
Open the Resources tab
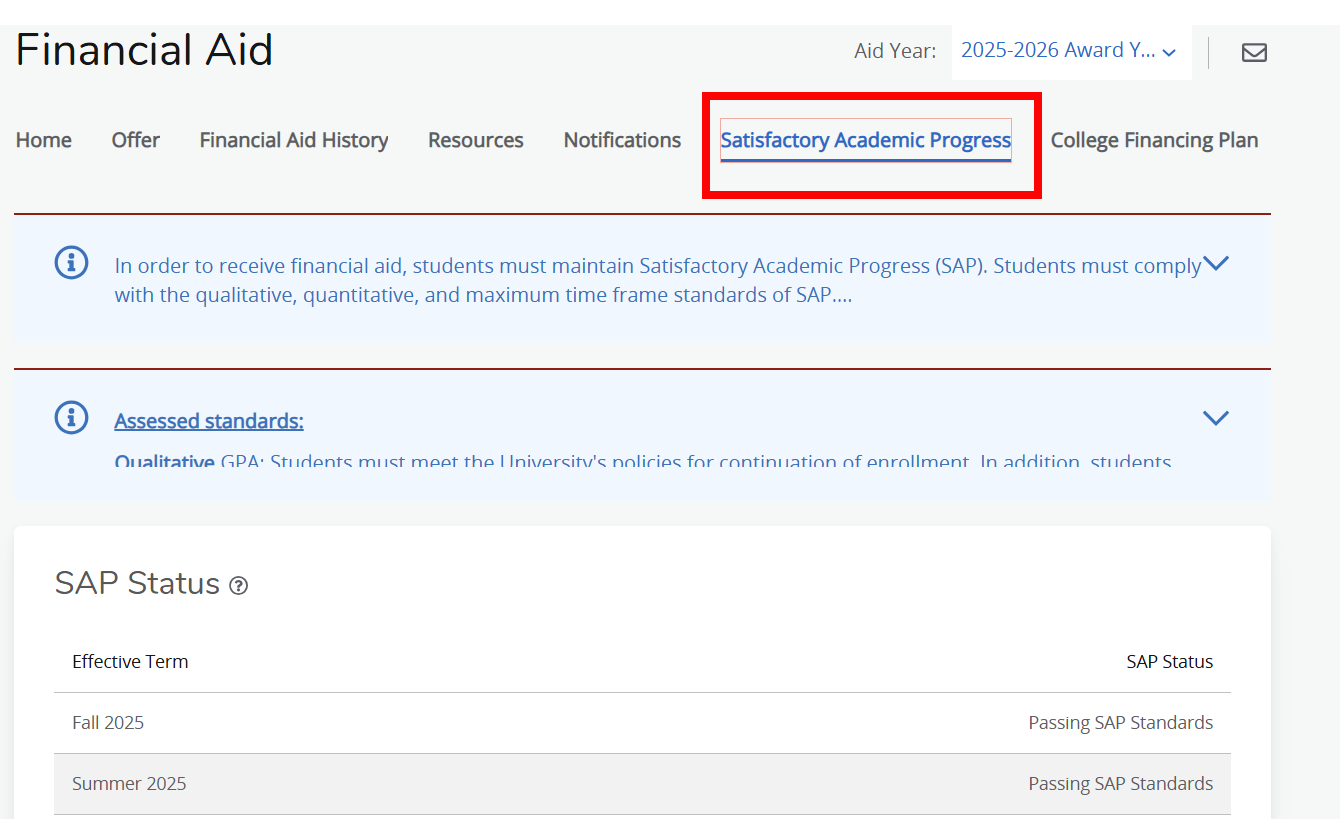[x=475, y=140]
